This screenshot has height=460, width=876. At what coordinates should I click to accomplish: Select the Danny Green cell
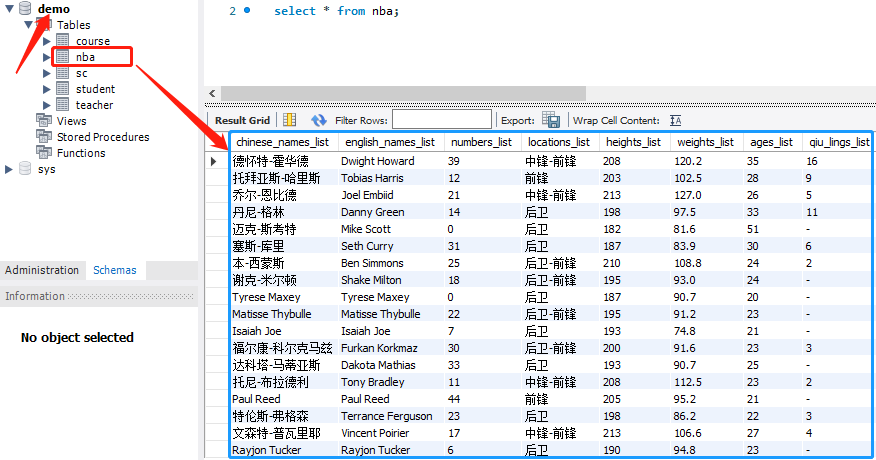[390, 212]
